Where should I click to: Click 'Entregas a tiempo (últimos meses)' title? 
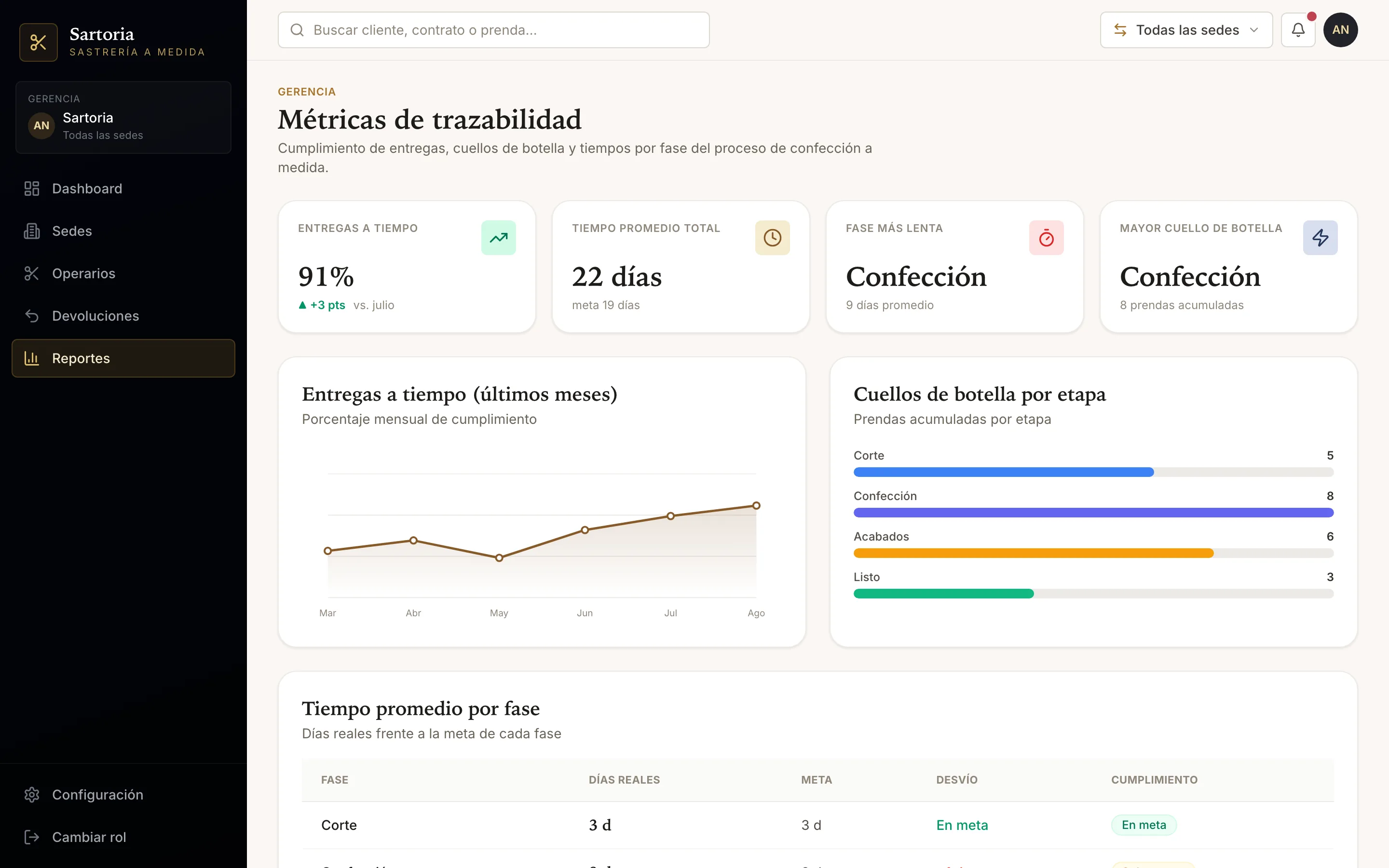459,394
